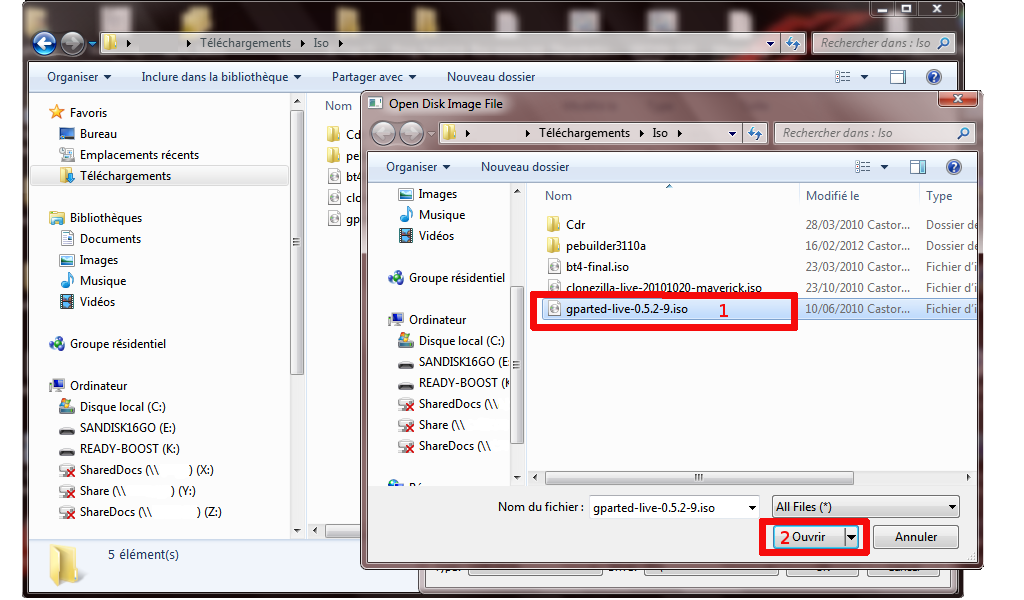The height and width of the screenshot is (600, 1024).
Task: Select the Cdr folder icon in dialog
Action: pos(553,225)
